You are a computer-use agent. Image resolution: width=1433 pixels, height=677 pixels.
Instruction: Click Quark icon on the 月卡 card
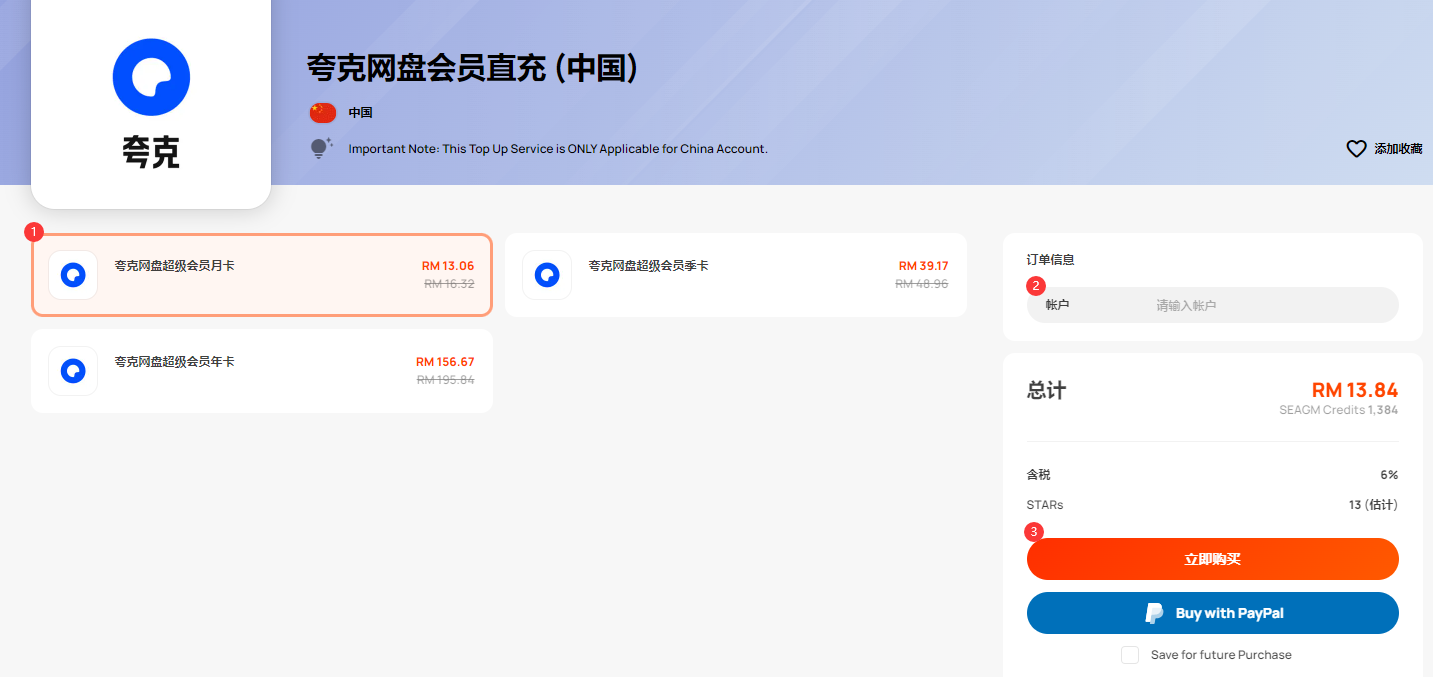[x=73, y=275]
